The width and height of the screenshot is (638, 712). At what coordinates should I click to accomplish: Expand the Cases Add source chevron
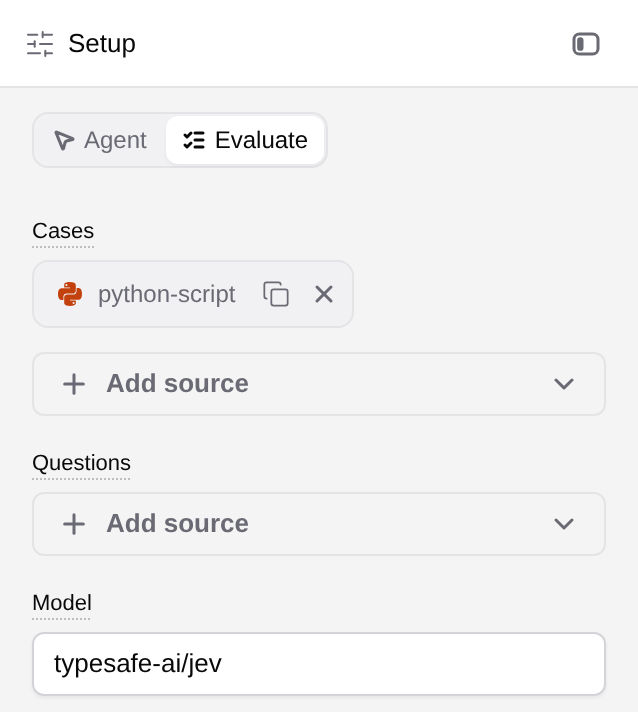click(x=564, y=384)
